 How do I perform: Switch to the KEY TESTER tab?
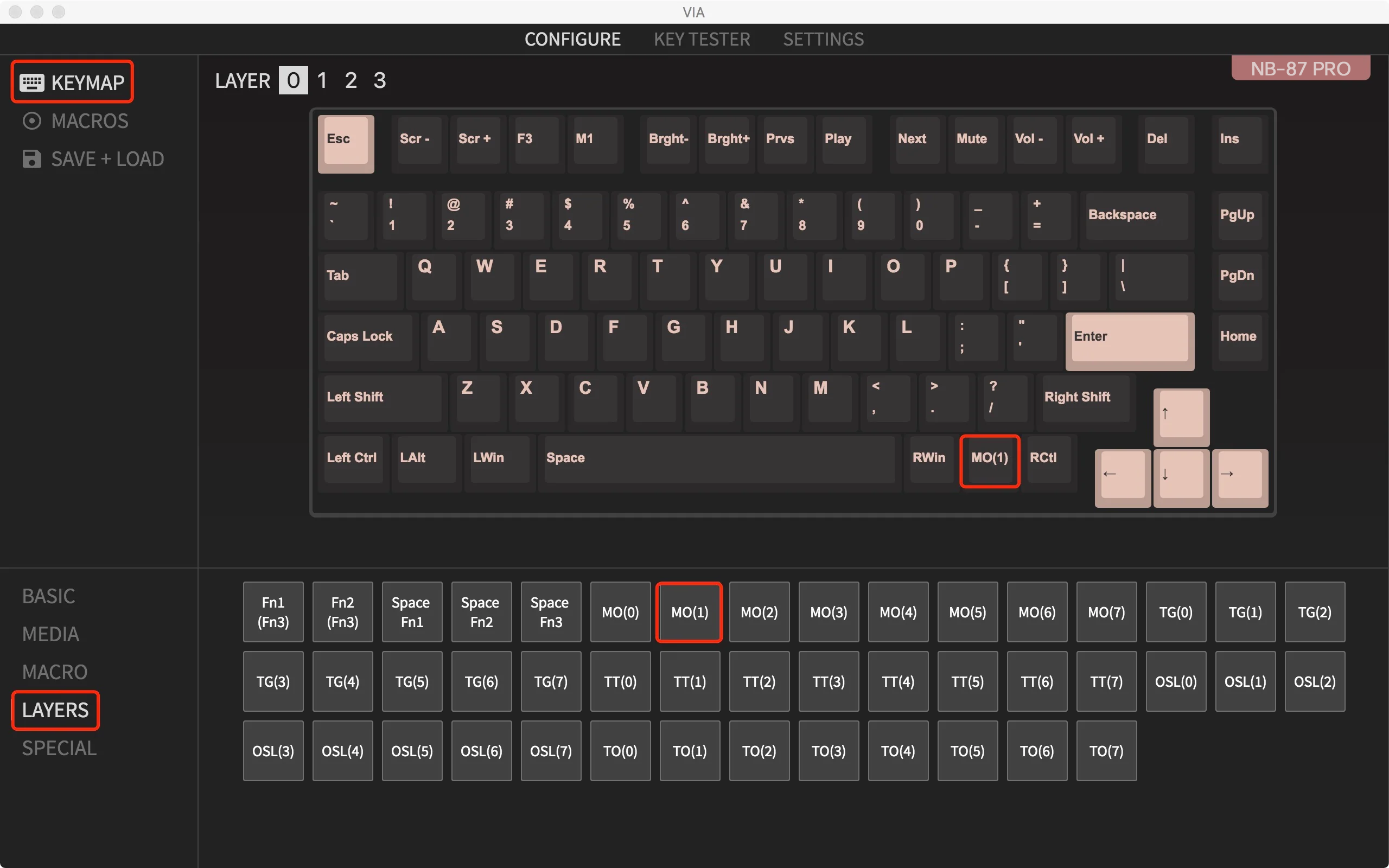coord(702,39)
